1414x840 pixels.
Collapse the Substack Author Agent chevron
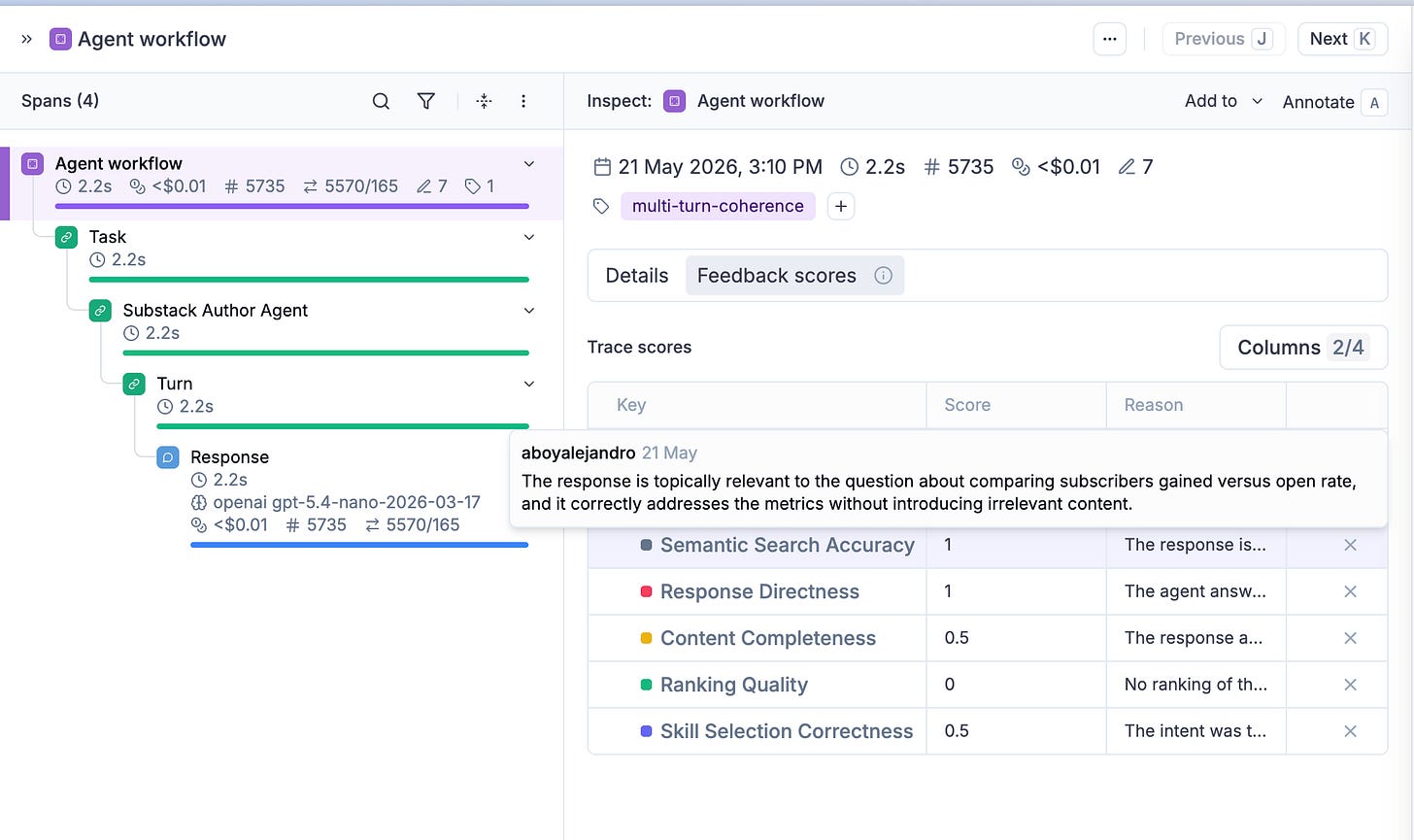click(529, 311)
